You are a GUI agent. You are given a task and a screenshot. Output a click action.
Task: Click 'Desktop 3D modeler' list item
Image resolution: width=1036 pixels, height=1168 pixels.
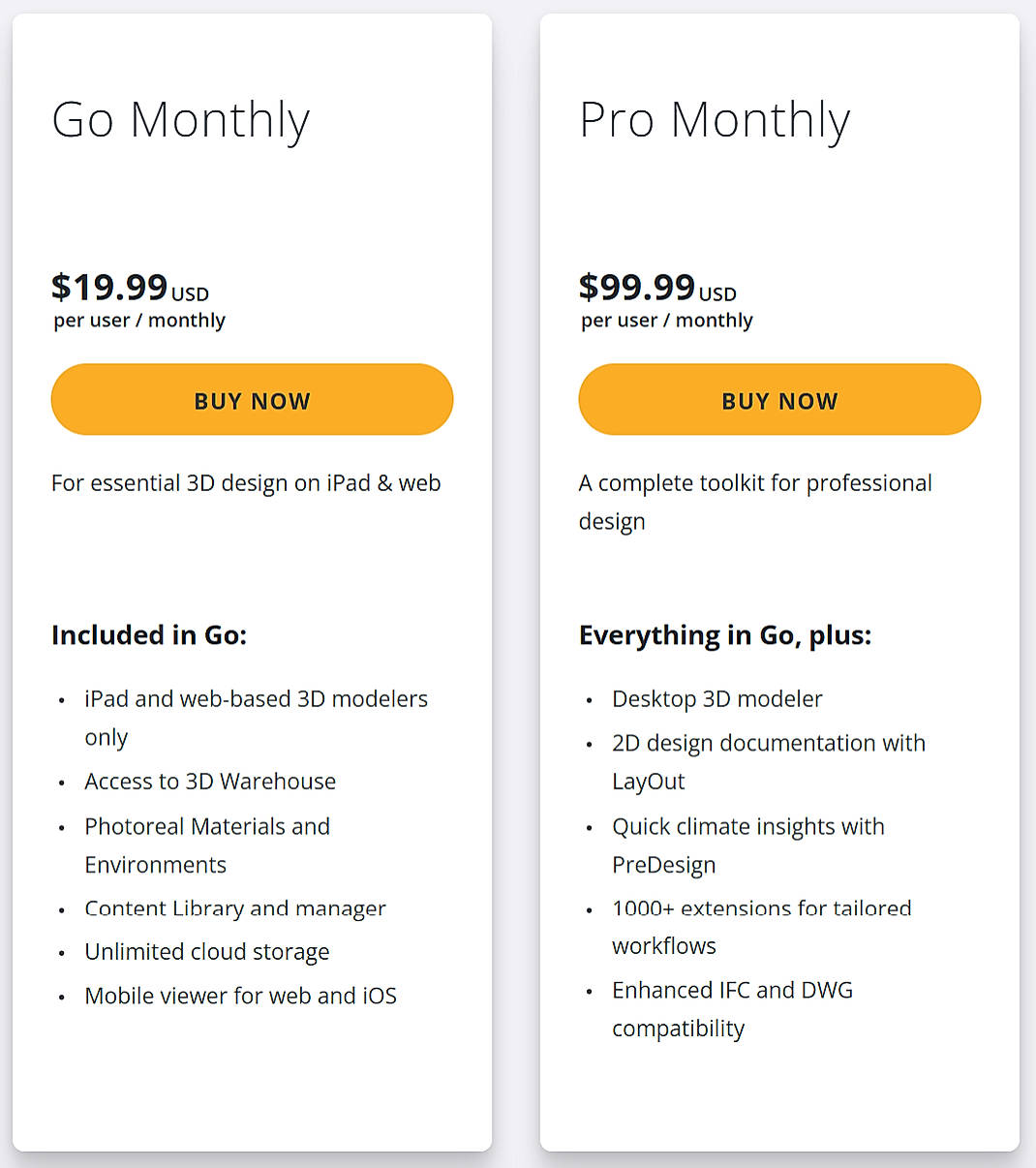click(716, 698)
